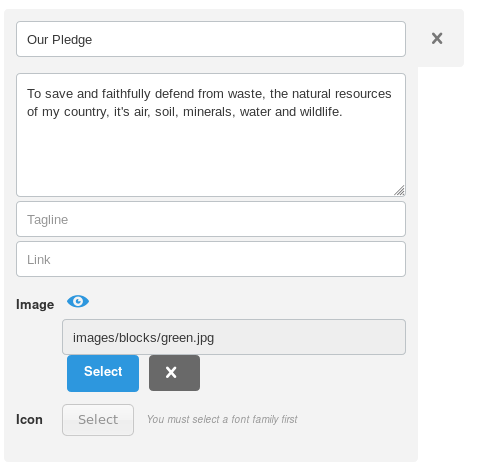This screenshot has height=468, width=496.
Task: Click the font family hint text
Action: point(222,419)
